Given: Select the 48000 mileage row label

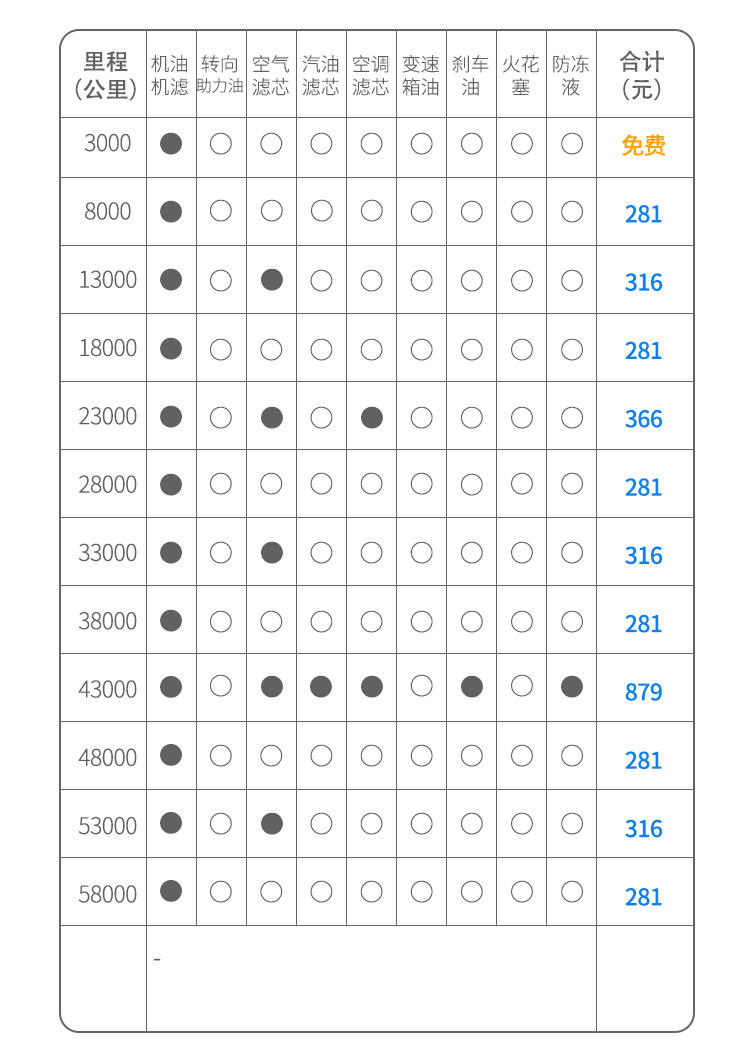Looking at the screenshot, I should pos(108,757).
